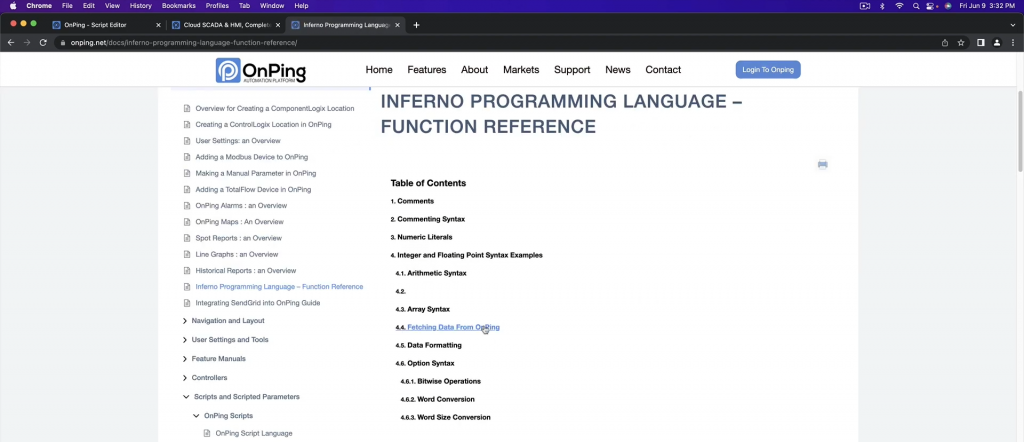Open the Chrome profile icon
This screenshot has width=1024, height=442.
(x=997, y=42)
